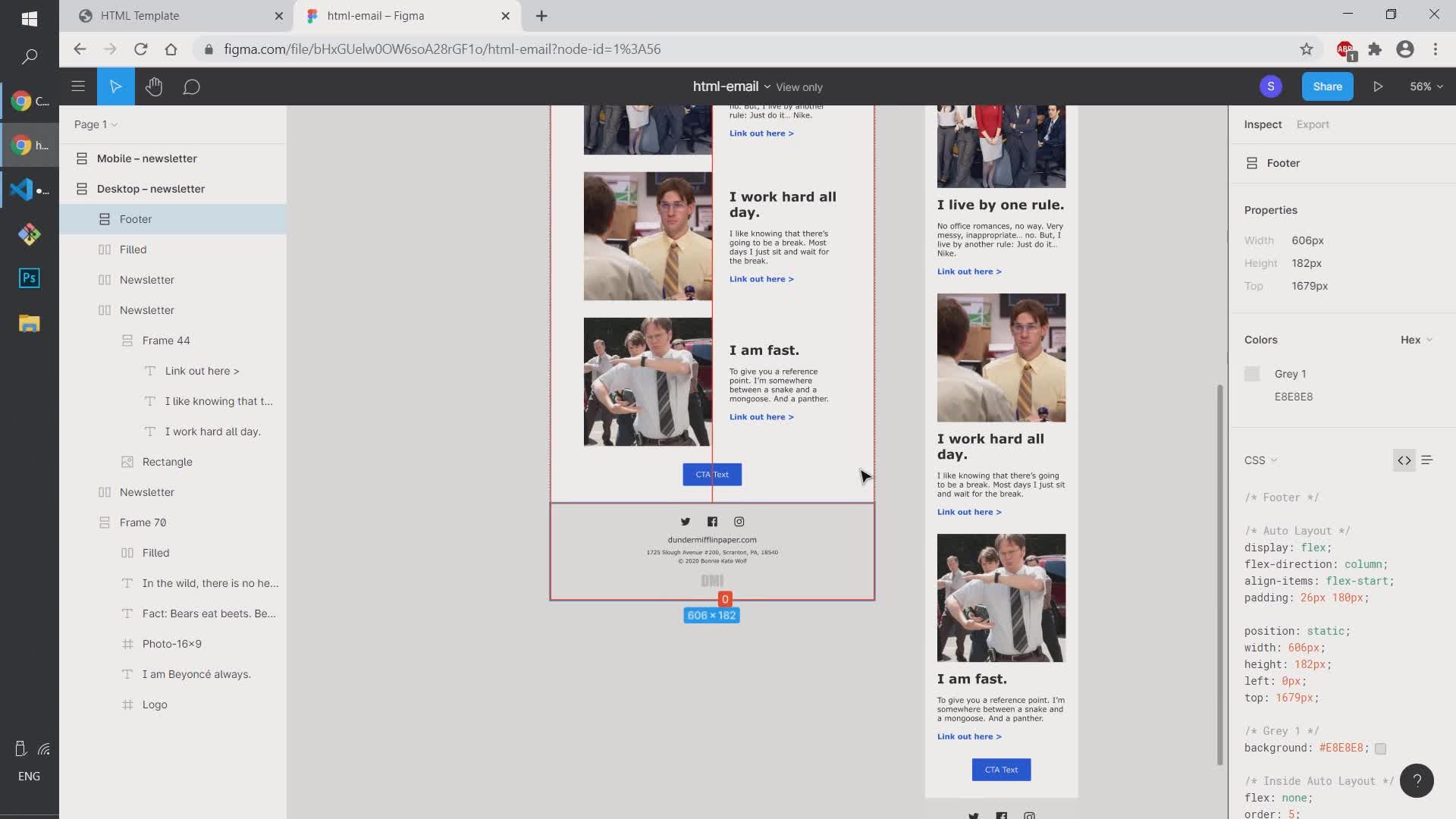Select the Comment tool
Image resolution: width=1456 pixels, height=819 pixels.
(x=191, y=86)
